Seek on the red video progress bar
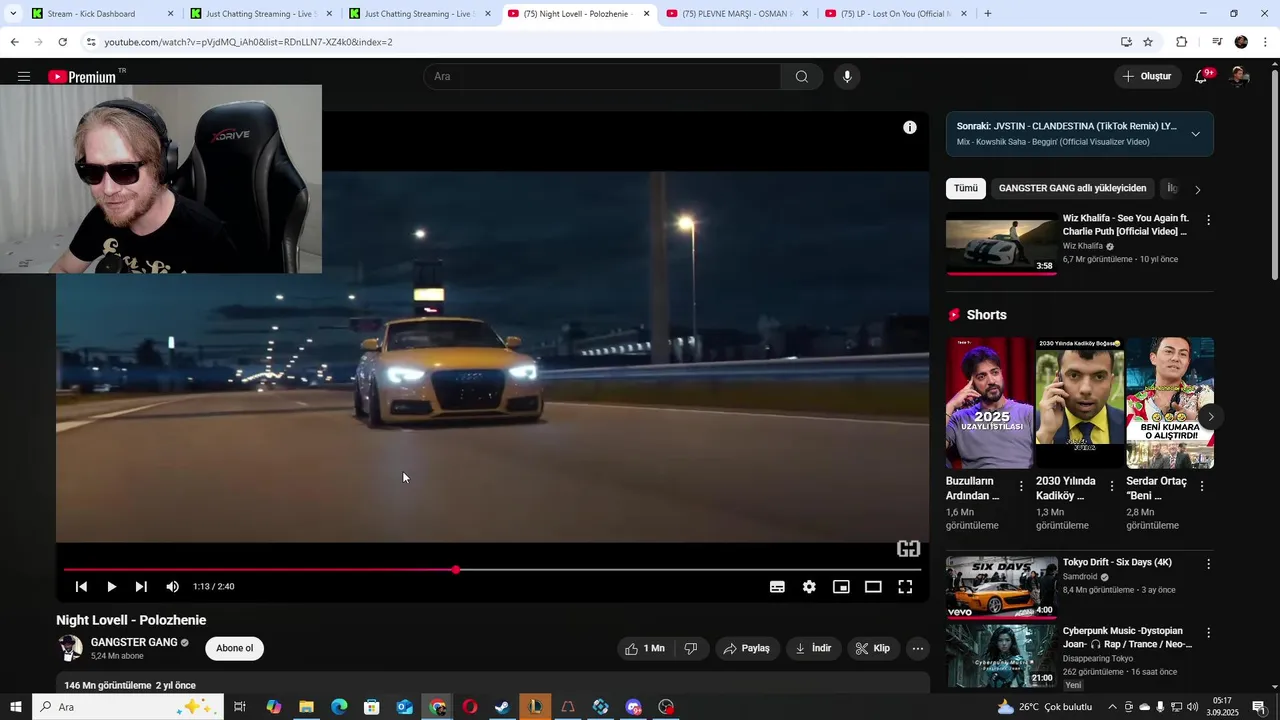The image size is (1280, 720). tap(492, 570)
